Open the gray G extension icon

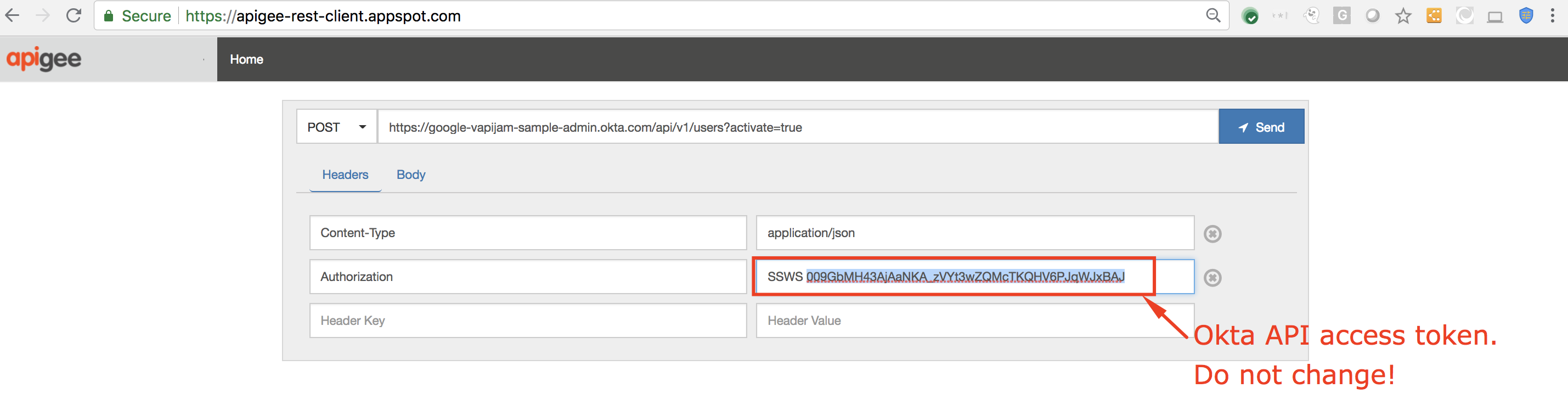point(1341,16)
